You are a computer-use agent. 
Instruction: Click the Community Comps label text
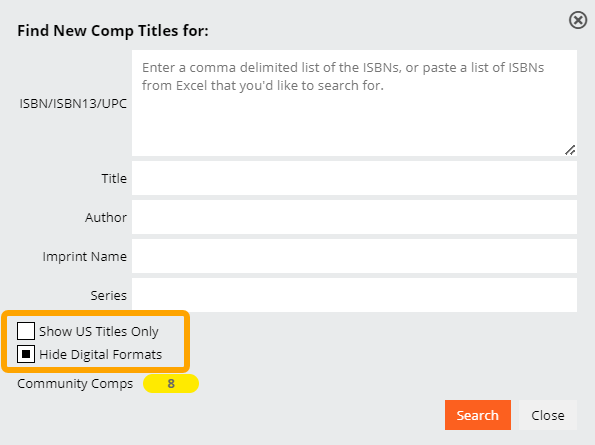pyautogui.click(x=75, y=384)
